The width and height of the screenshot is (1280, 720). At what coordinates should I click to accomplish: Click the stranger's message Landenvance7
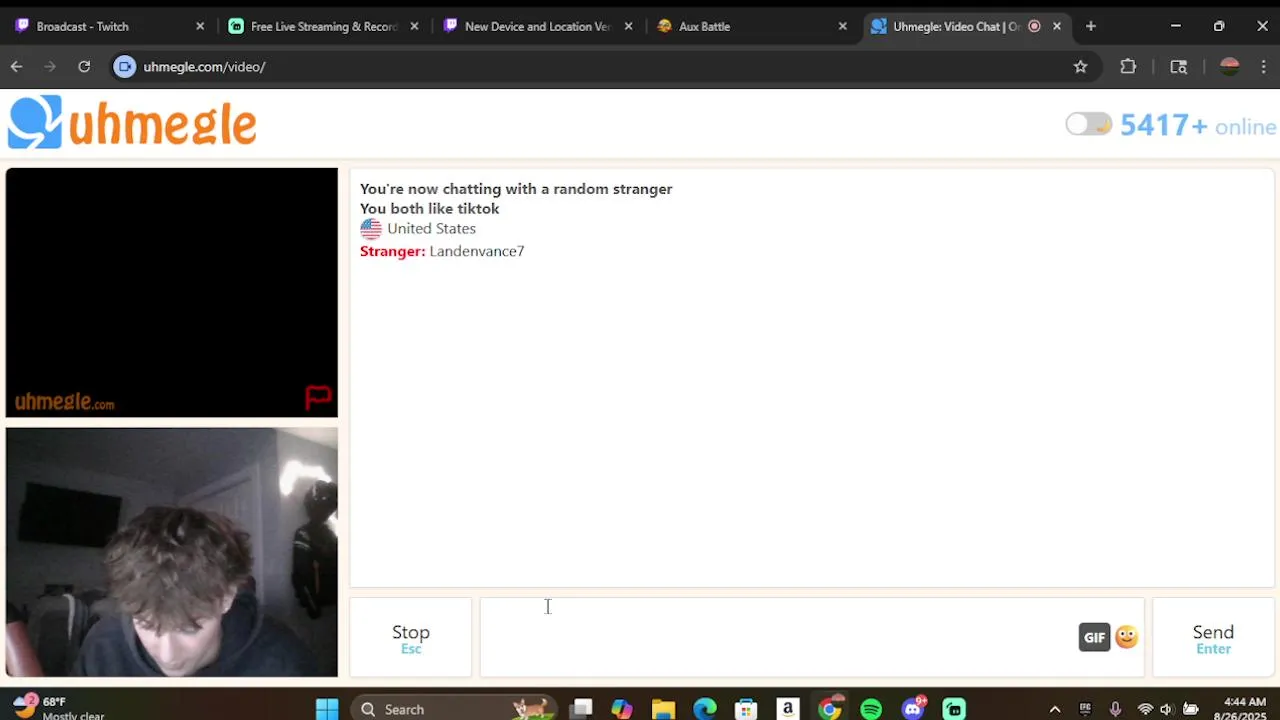477,251
